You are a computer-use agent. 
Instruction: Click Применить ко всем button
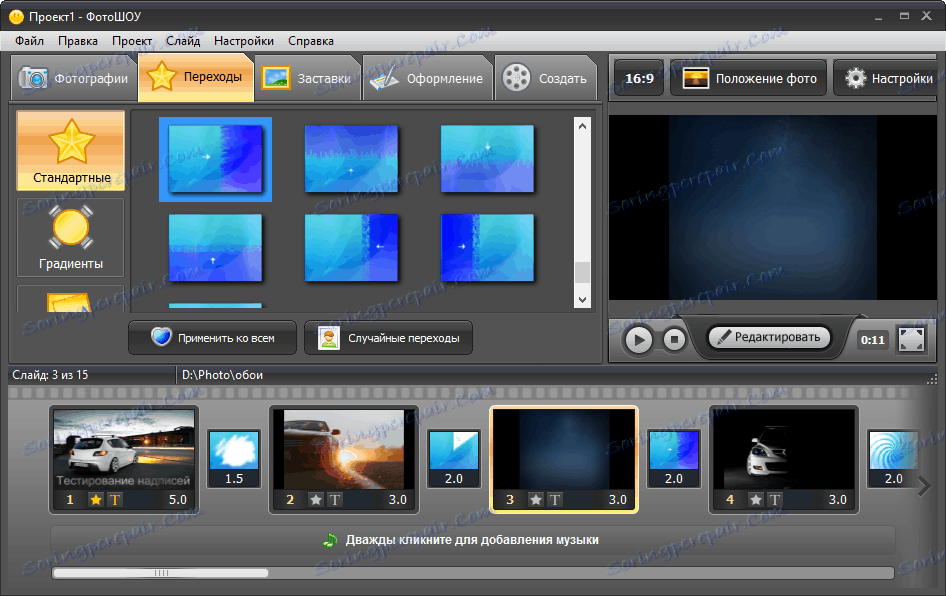pyautogui.click(x=212, y=338)
